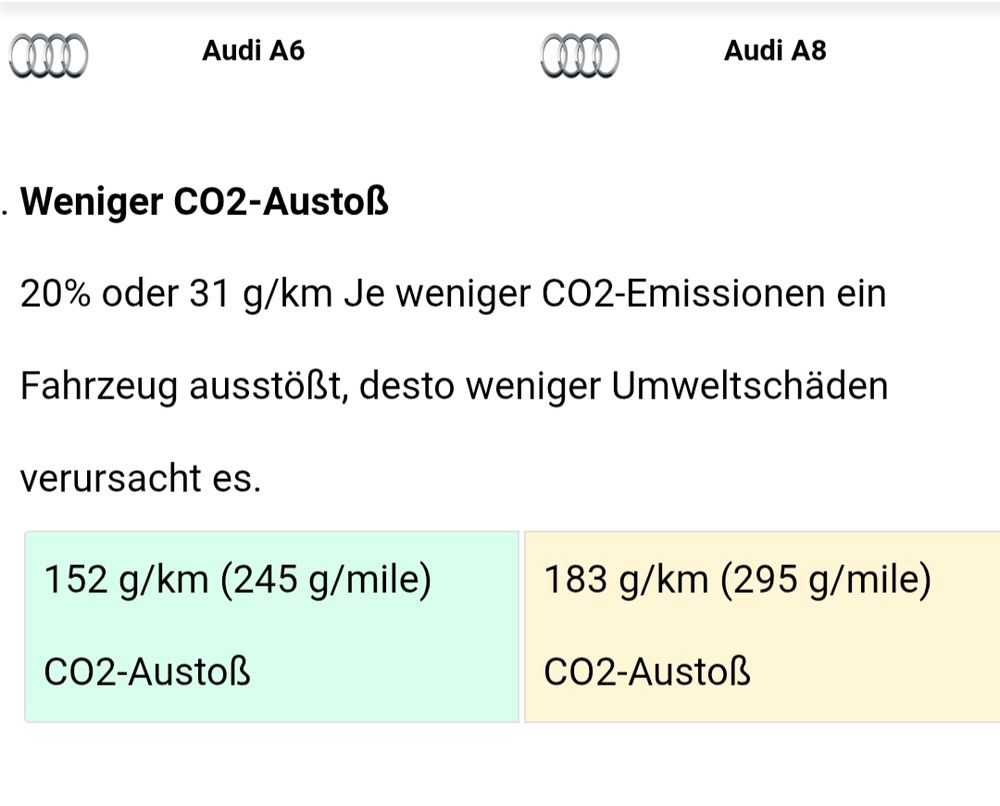Click the (295 g/mile) conversion text

click(826, 580)
